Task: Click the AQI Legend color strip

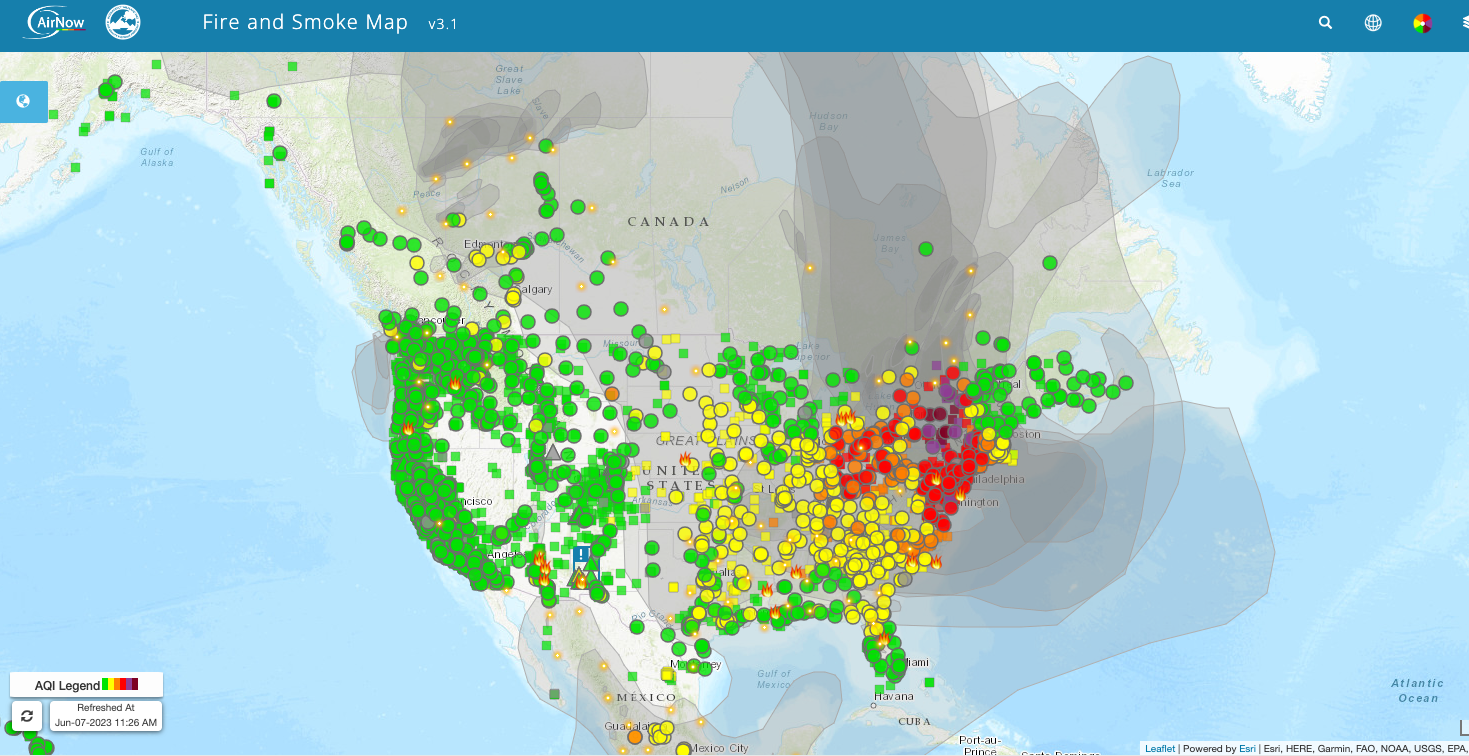Action: pos(120,685)
